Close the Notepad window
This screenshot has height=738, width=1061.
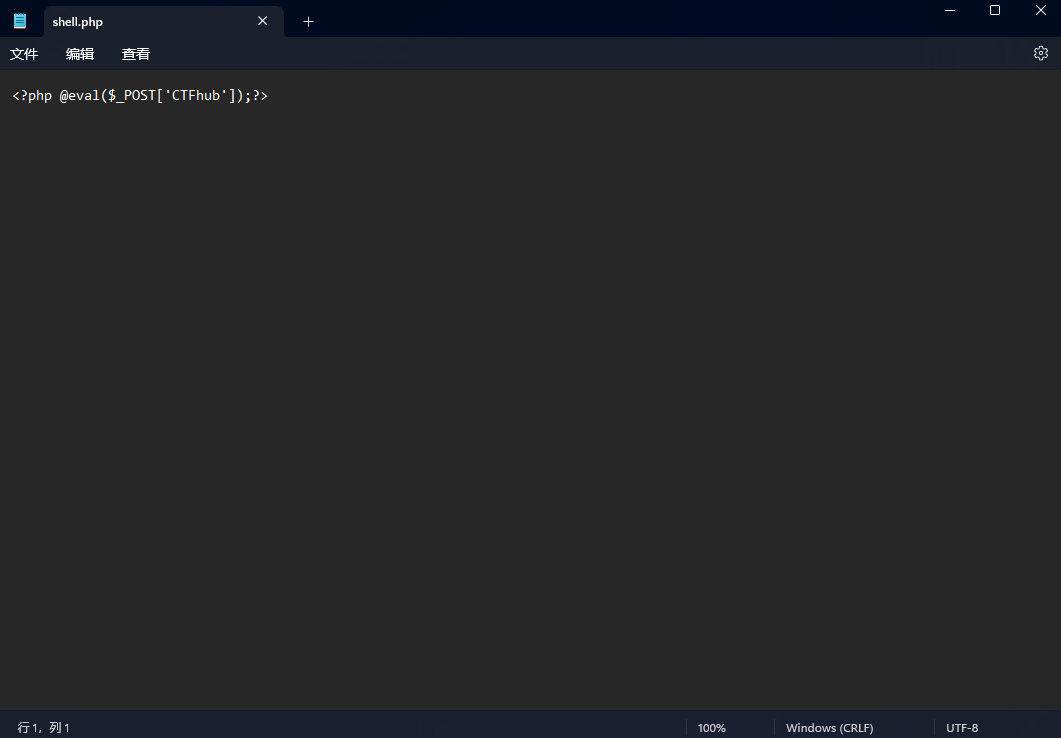coord(1041,10)
